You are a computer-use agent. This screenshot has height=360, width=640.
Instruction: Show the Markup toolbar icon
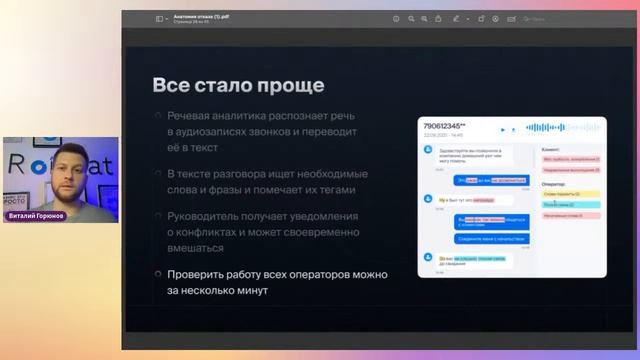click(496, 19)
